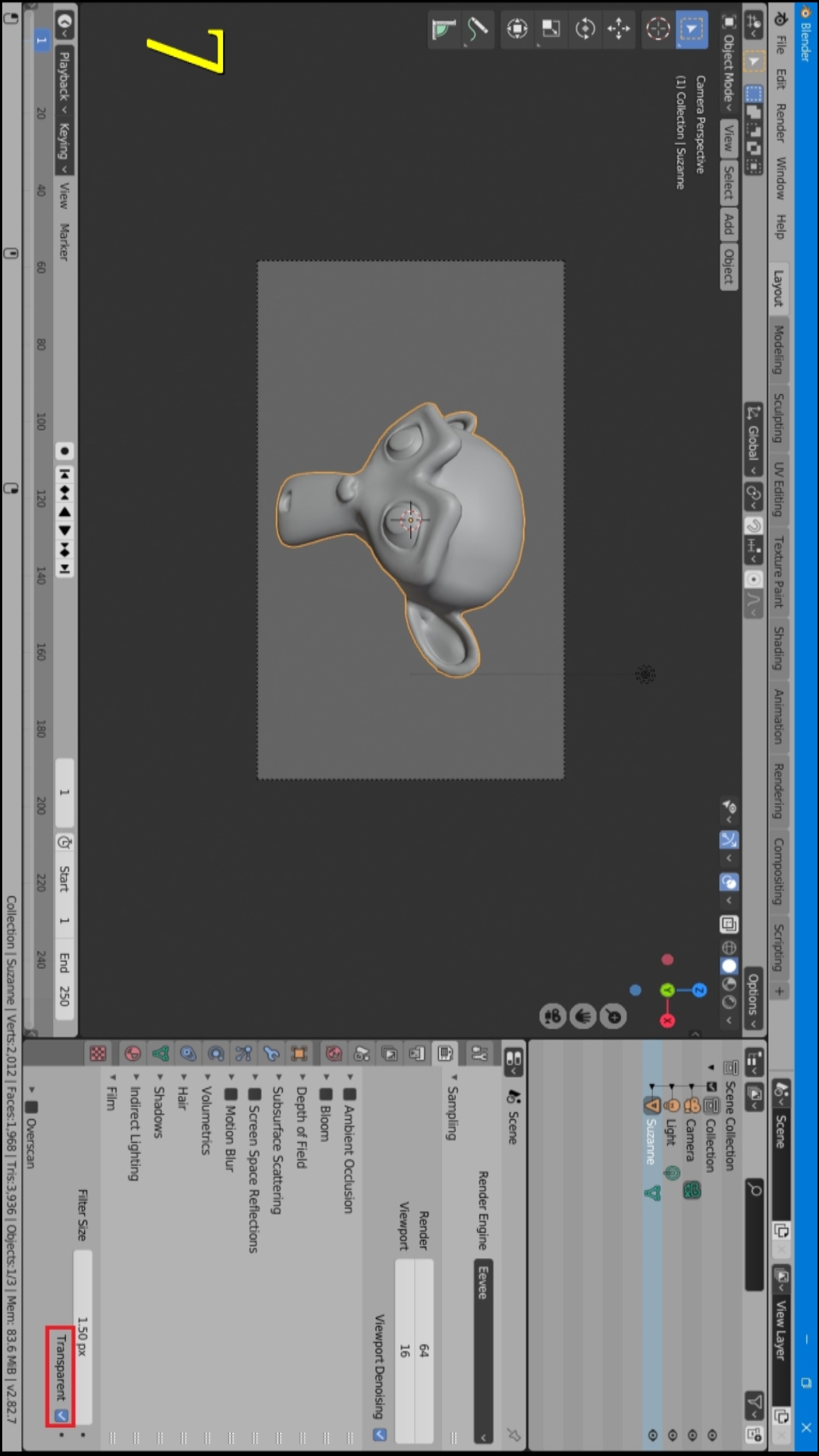Enable the Overscan checkbox
819x1456 pixels.
32,1107
